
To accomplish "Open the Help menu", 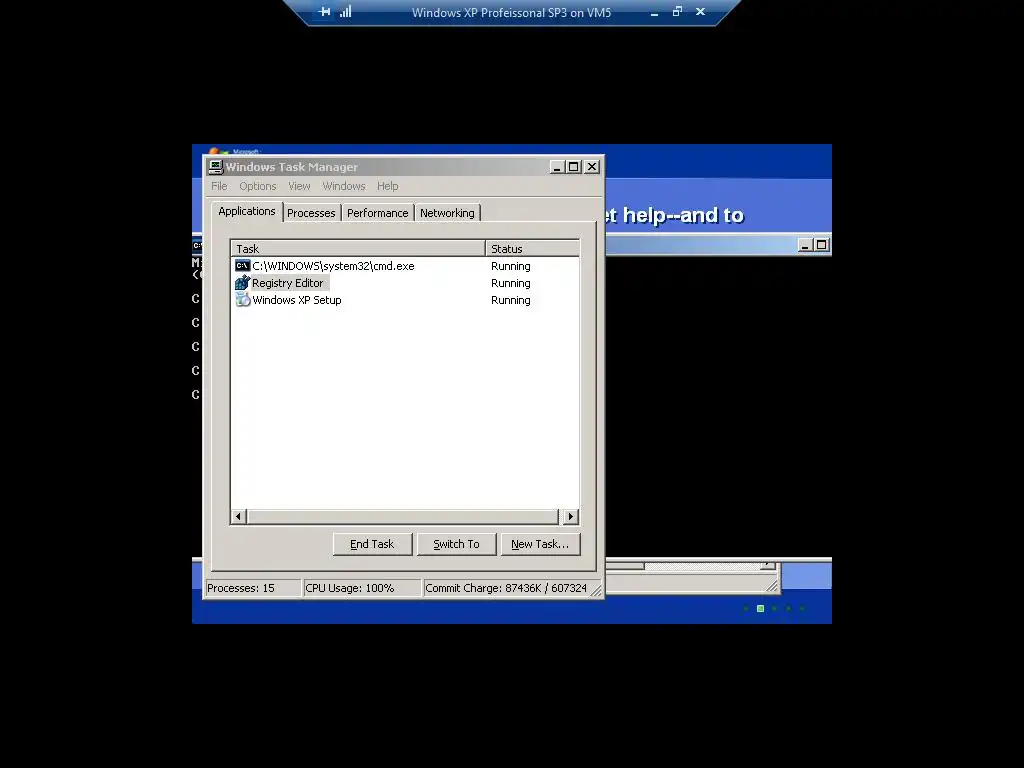I will (x=387, y=186).
